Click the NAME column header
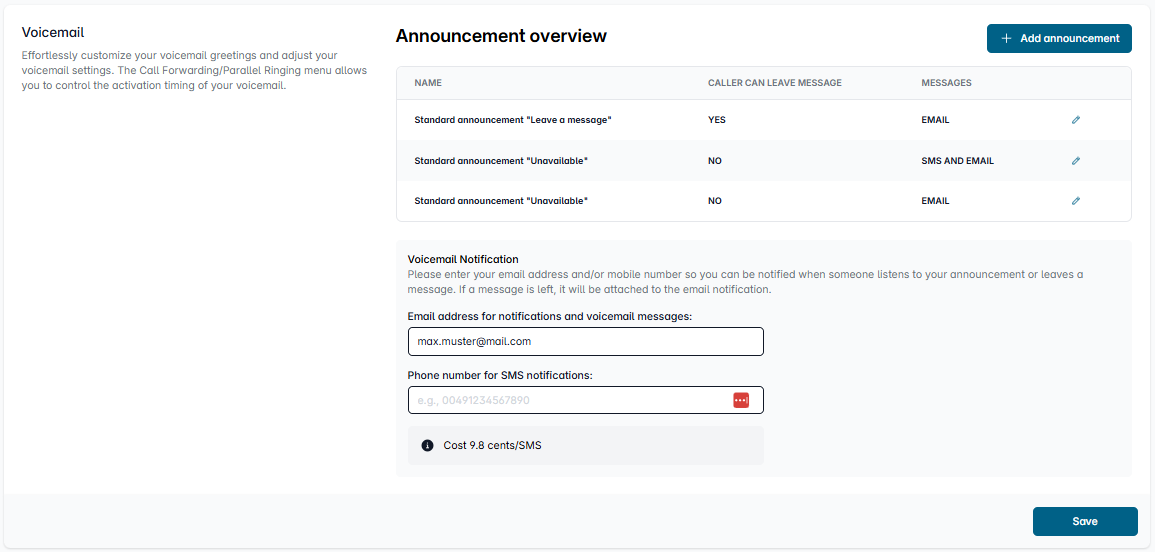This screenshot has height=552, width=1155. [x=428, y=83]
